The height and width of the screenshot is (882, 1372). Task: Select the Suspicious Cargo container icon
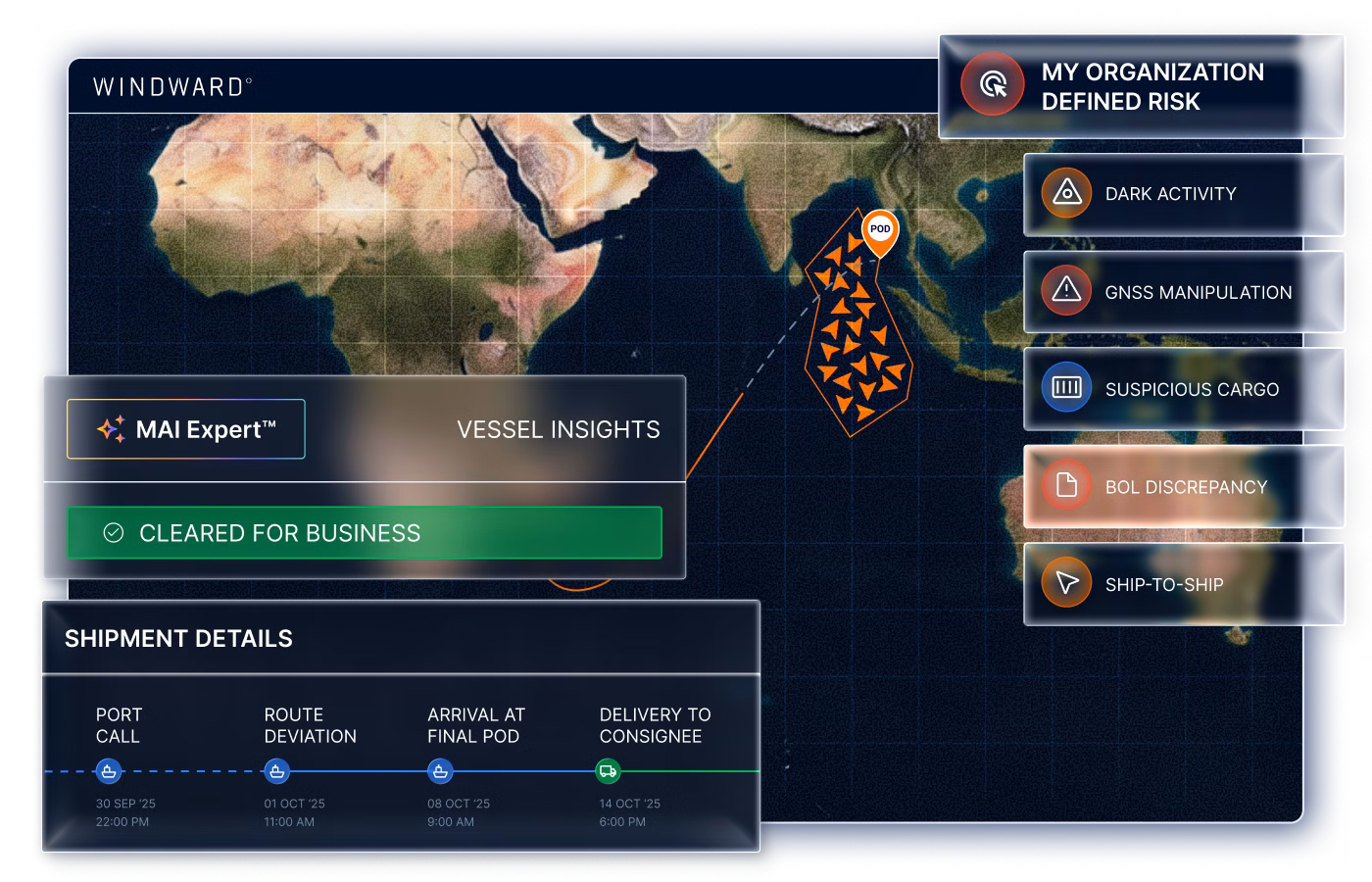click(x=1066, y=388)
